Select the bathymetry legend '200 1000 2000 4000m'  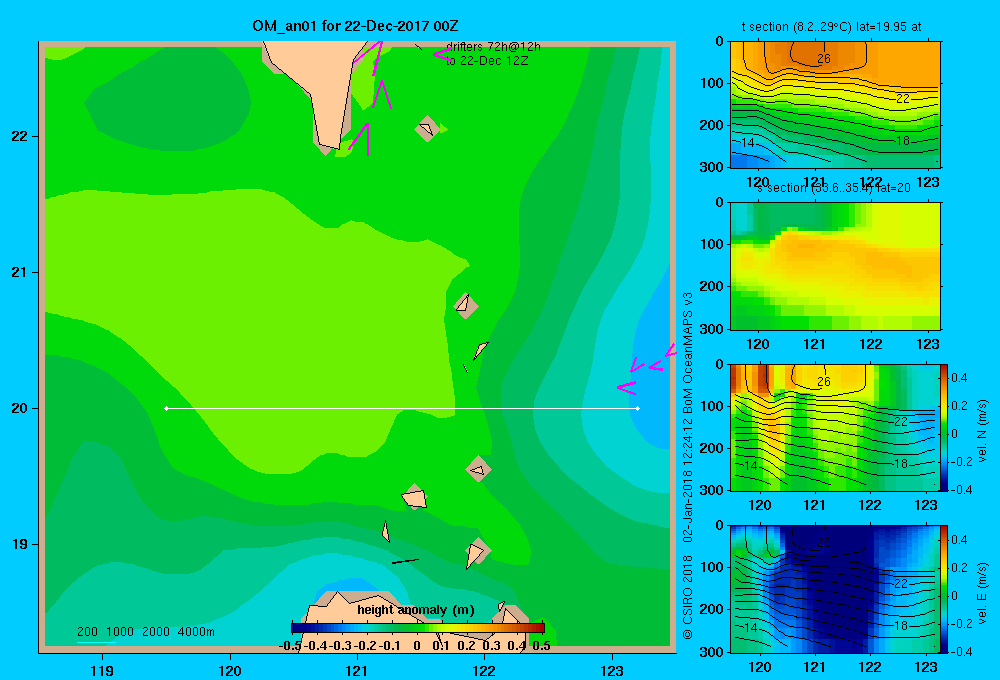tap(145, 632)
